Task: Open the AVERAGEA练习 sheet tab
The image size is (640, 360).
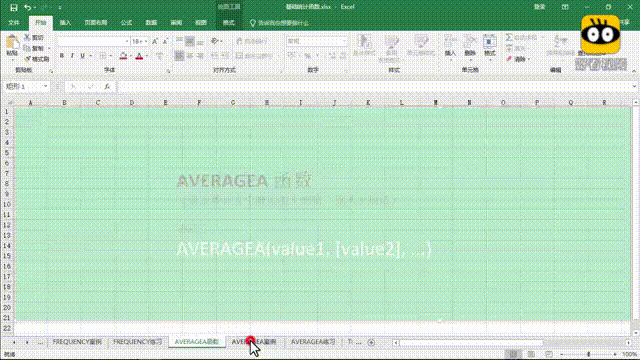Action: pos(313,342)
